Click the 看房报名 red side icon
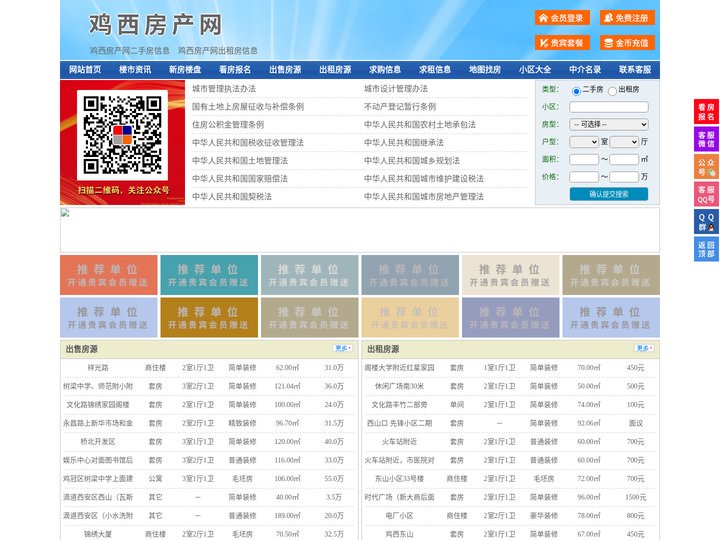 coord(706,112)
